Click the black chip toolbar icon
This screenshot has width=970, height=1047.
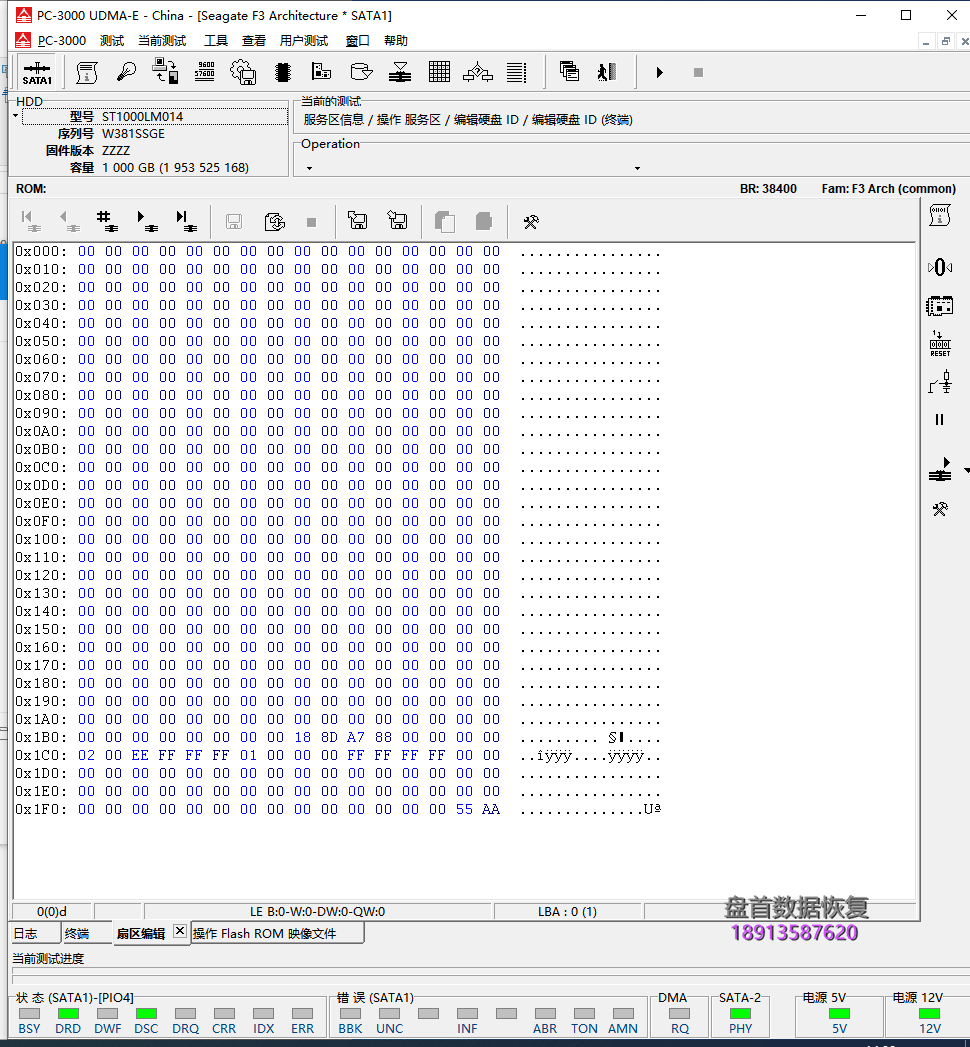click(x=282, y=72)
